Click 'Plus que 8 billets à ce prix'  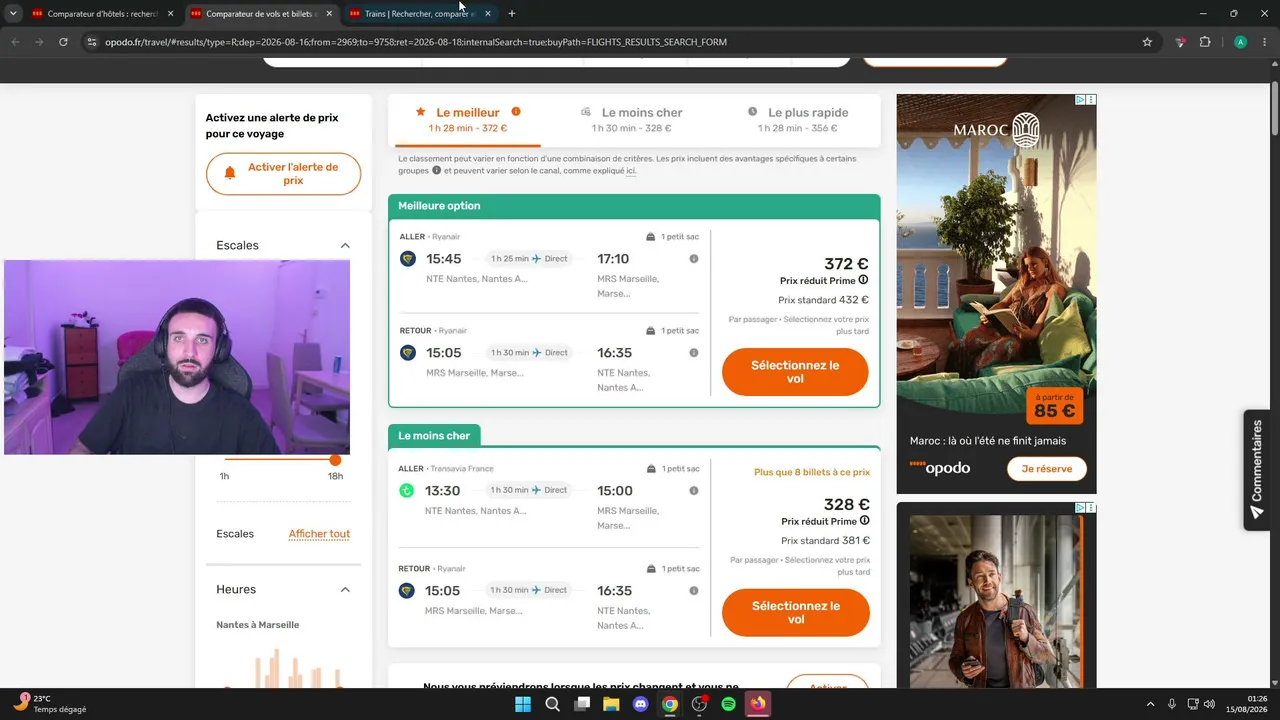(x=812, y=472)
